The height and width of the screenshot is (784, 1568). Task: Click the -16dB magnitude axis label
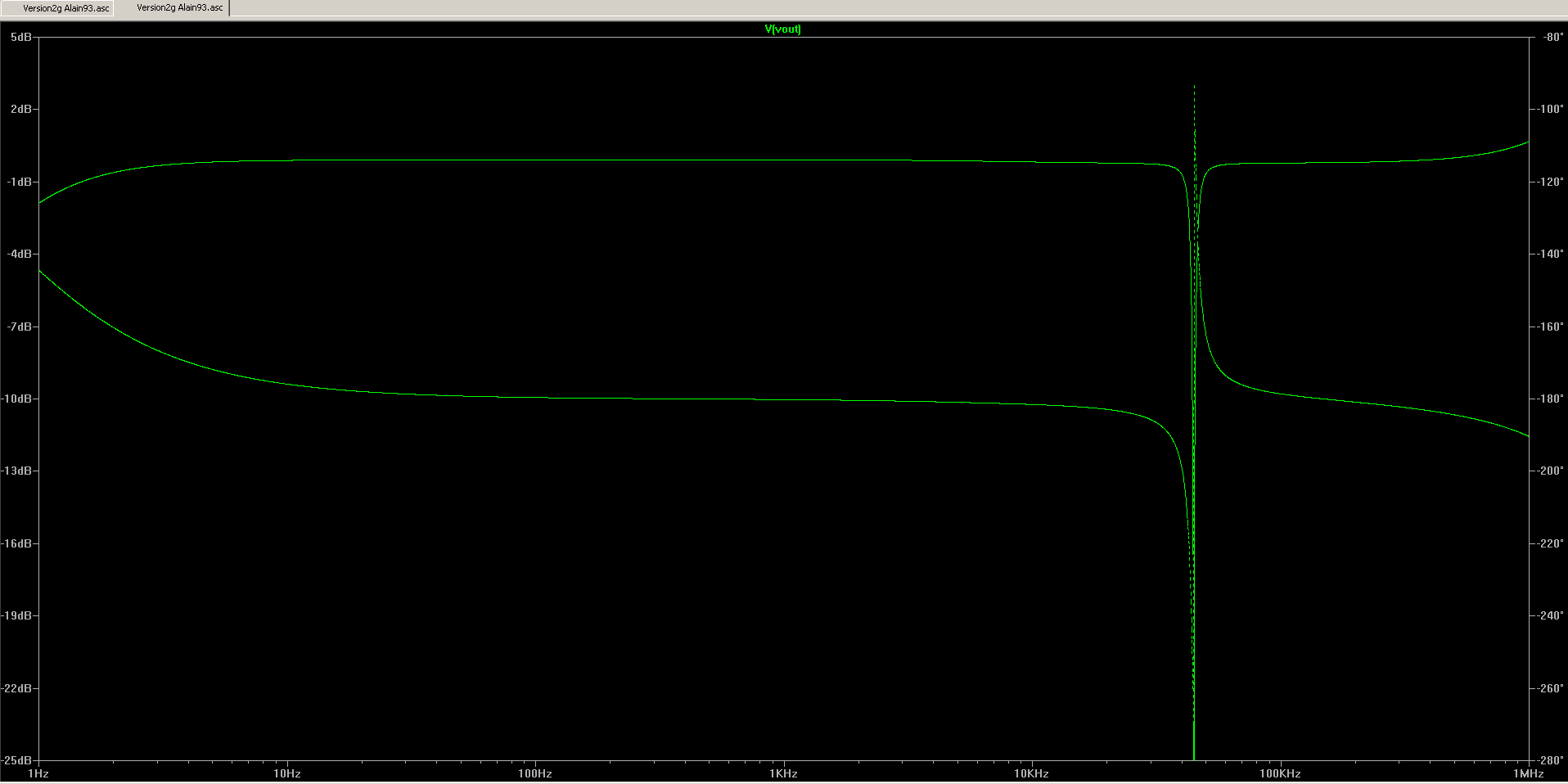tap(17, 543)
